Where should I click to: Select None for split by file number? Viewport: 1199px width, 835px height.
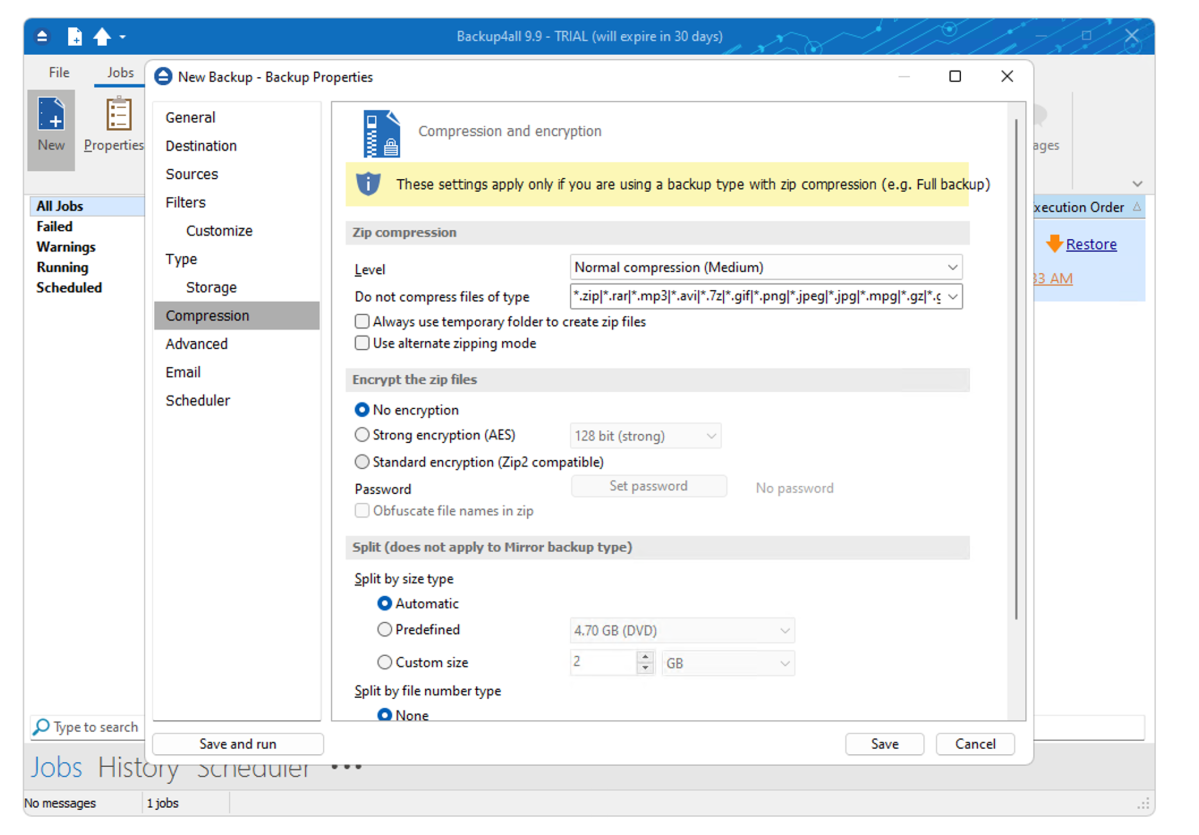(385, 715)
